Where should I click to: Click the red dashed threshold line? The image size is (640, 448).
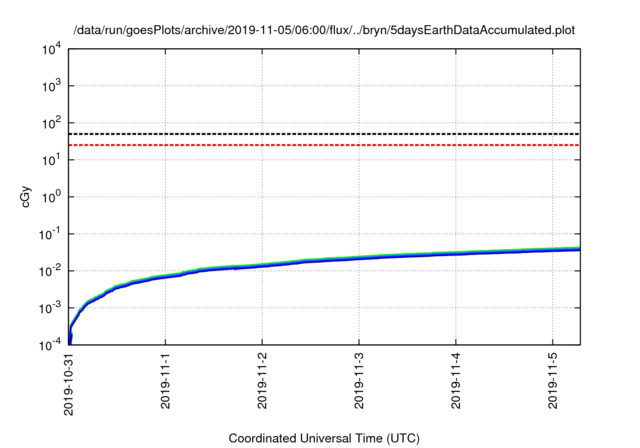[x=324, y=145]
